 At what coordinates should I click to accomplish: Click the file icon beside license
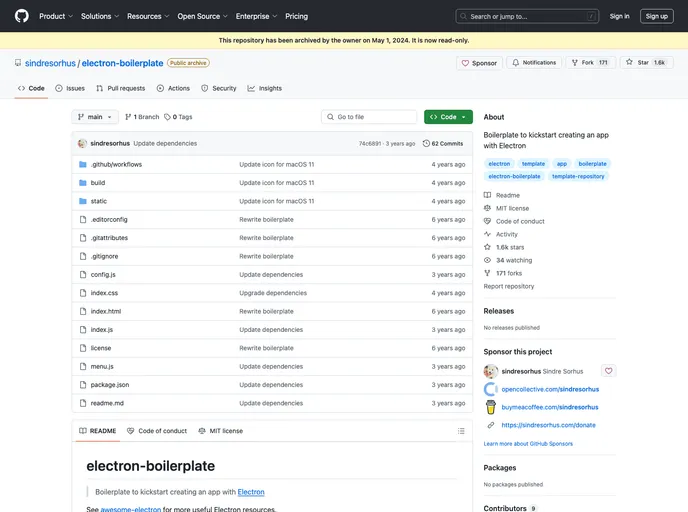coord(83,348)
